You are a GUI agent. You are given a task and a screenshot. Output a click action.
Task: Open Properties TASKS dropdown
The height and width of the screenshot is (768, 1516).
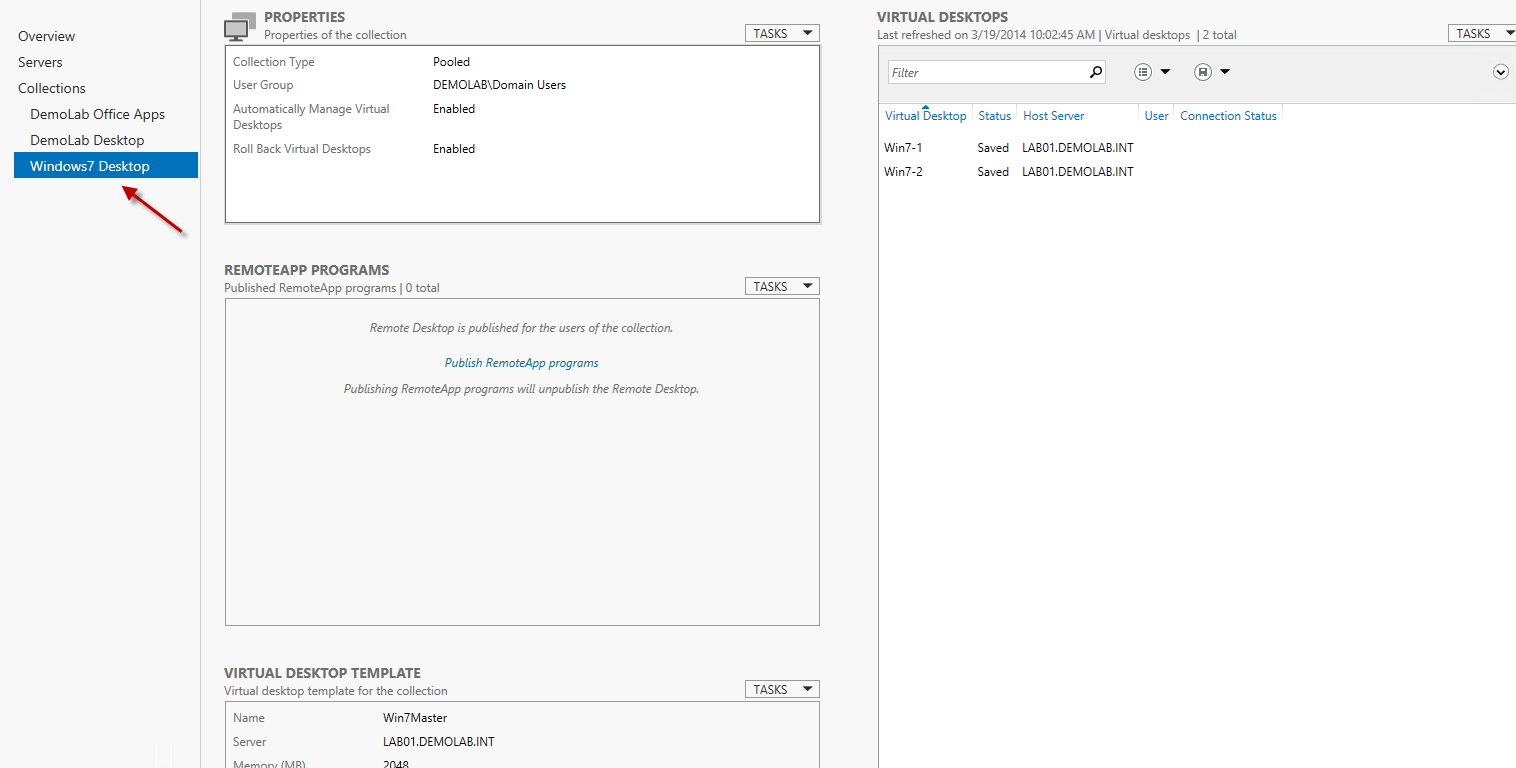point(782,34)
